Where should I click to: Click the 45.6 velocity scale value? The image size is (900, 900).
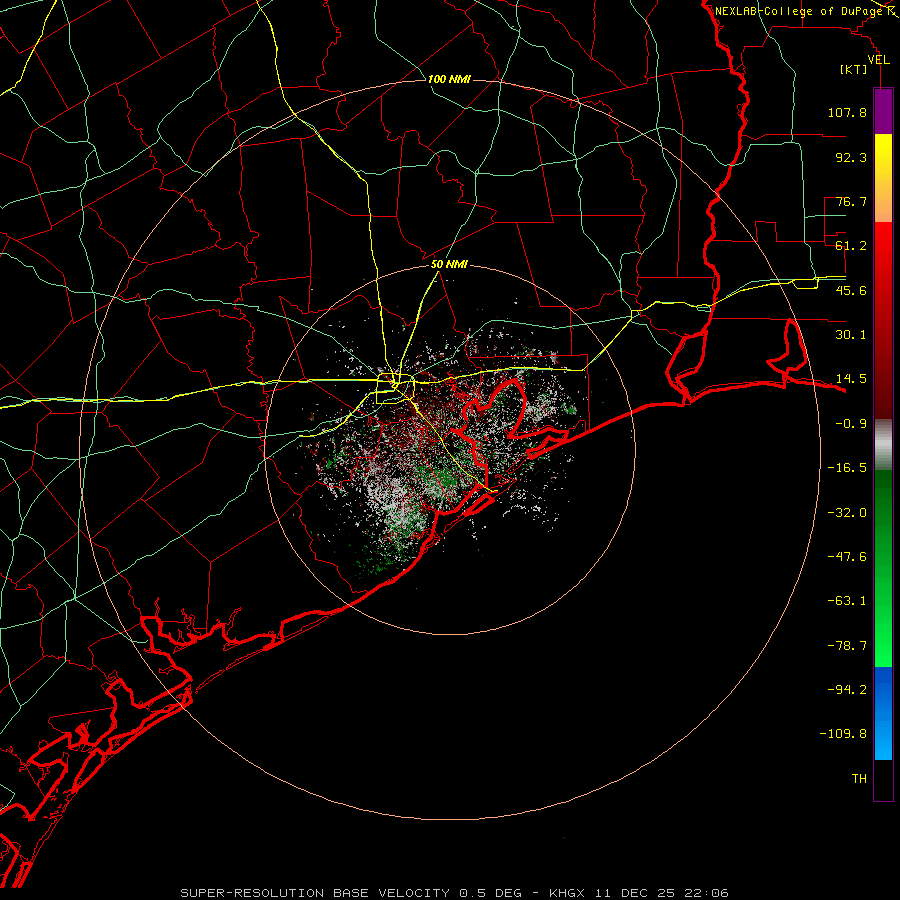tap(851, 290)
